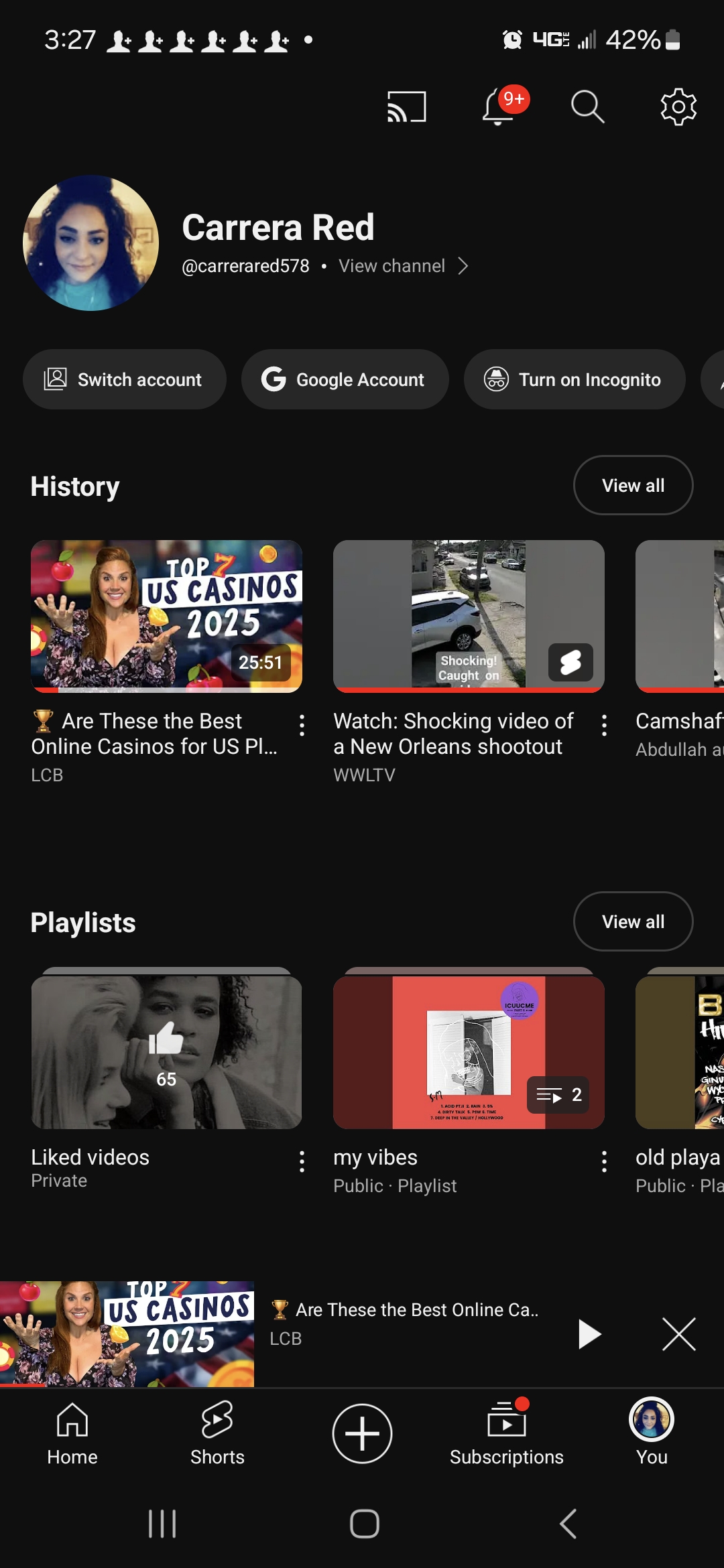Screen dimensions: 724x1568
Task: Open notifications bell with 9+ badge
Action: coord(504,106)
